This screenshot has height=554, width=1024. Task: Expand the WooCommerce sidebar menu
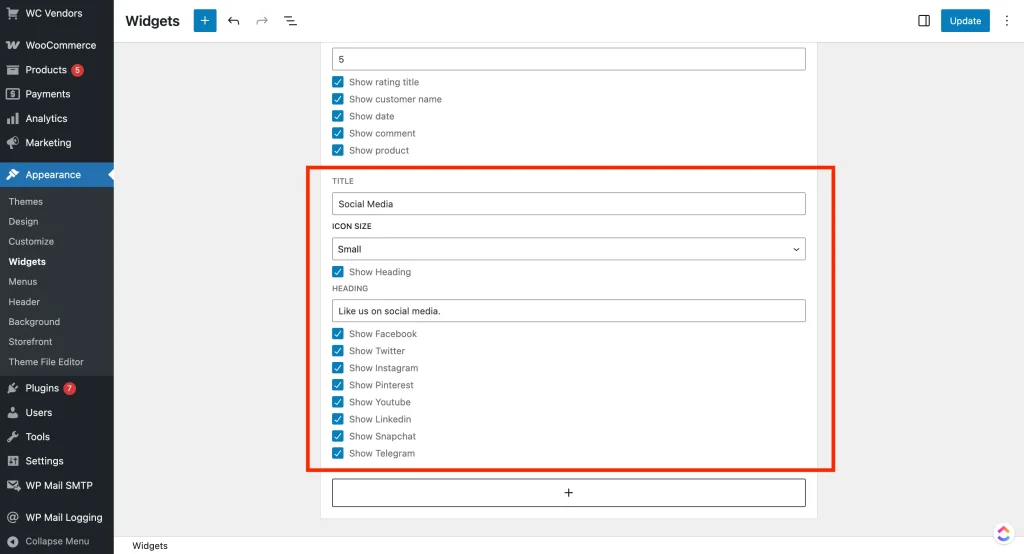pos(60,45)
